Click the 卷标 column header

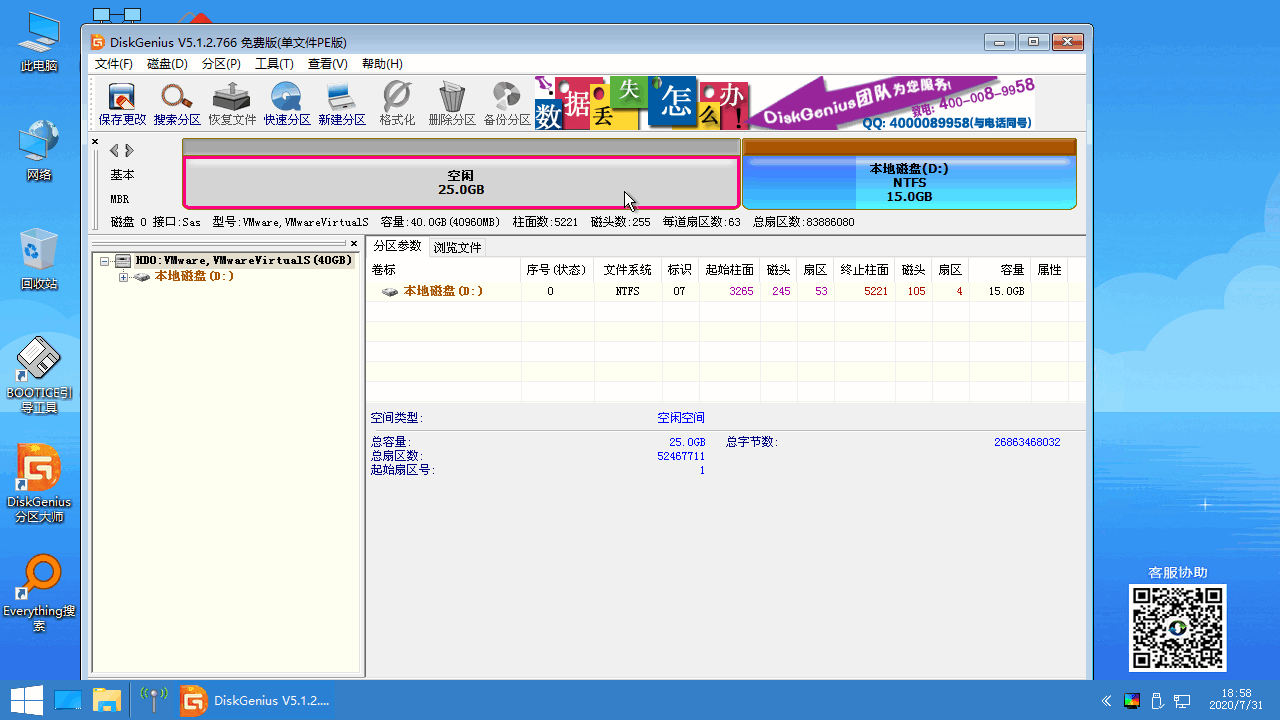(443, 270)
